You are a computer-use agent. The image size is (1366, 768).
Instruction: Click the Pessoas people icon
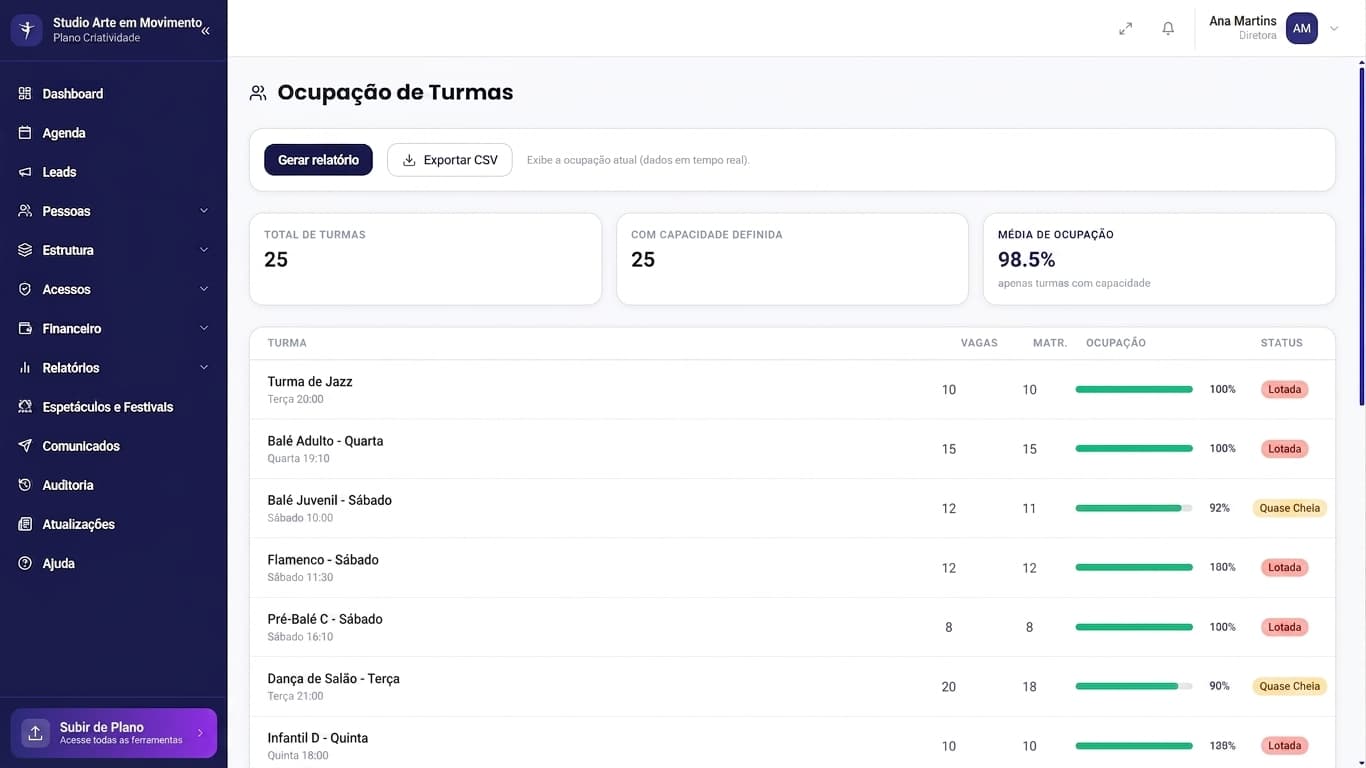coord(25,211)
